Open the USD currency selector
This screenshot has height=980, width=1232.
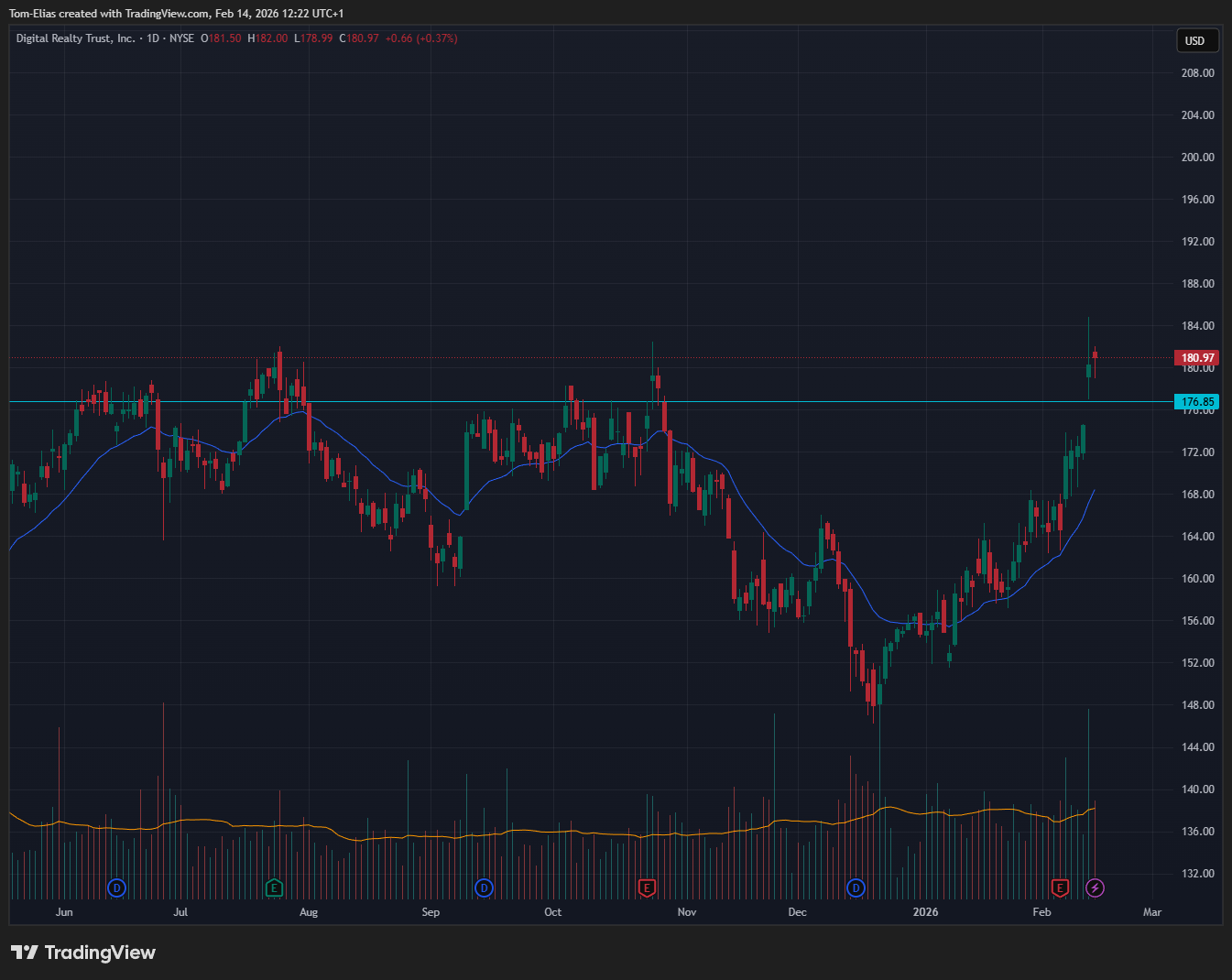click(x=1197, y=40)
